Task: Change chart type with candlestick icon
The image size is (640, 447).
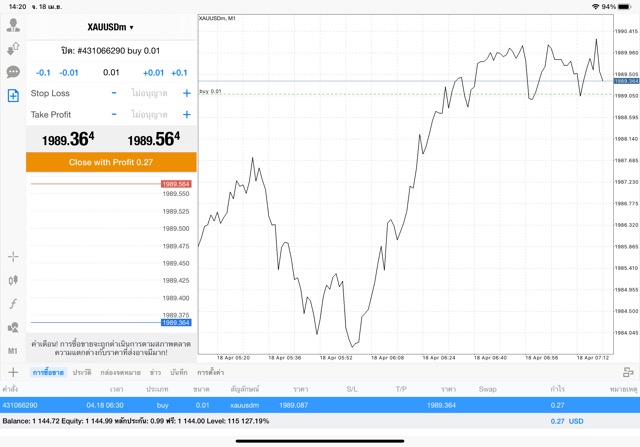Action: pyautogui.click(x=13, y=280)
